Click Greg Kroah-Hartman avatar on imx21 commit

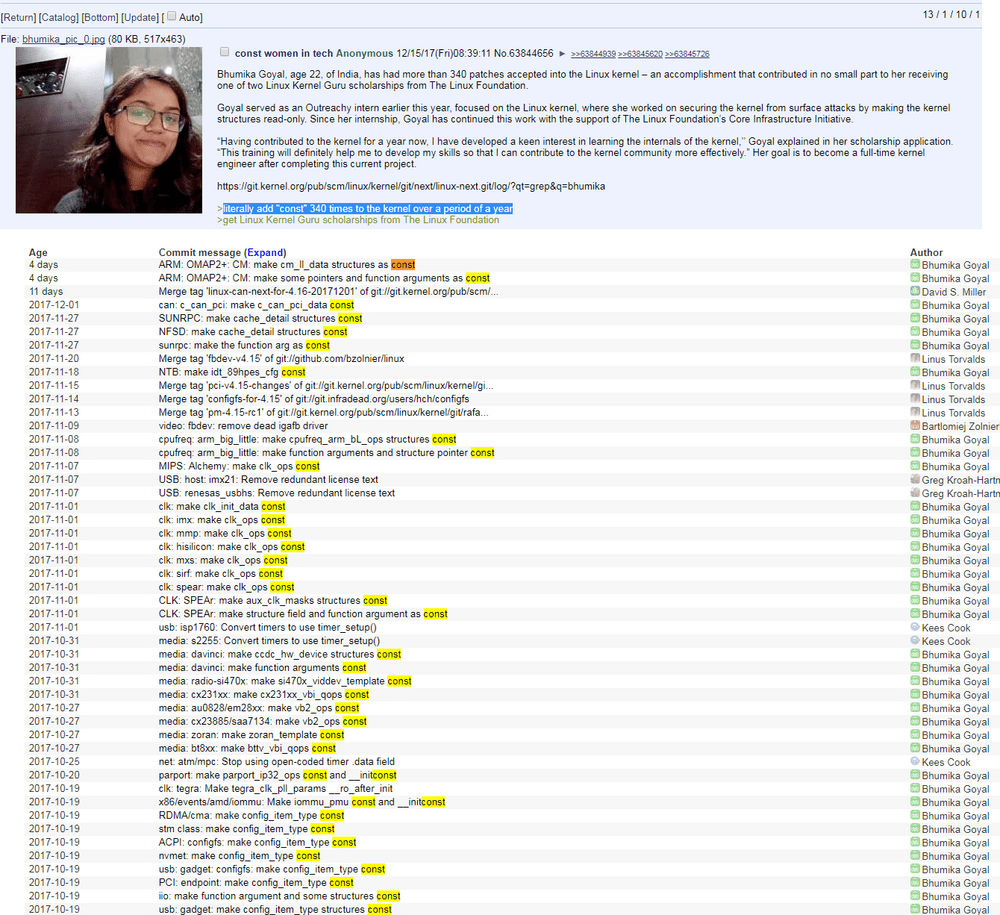tap(915, 479)
